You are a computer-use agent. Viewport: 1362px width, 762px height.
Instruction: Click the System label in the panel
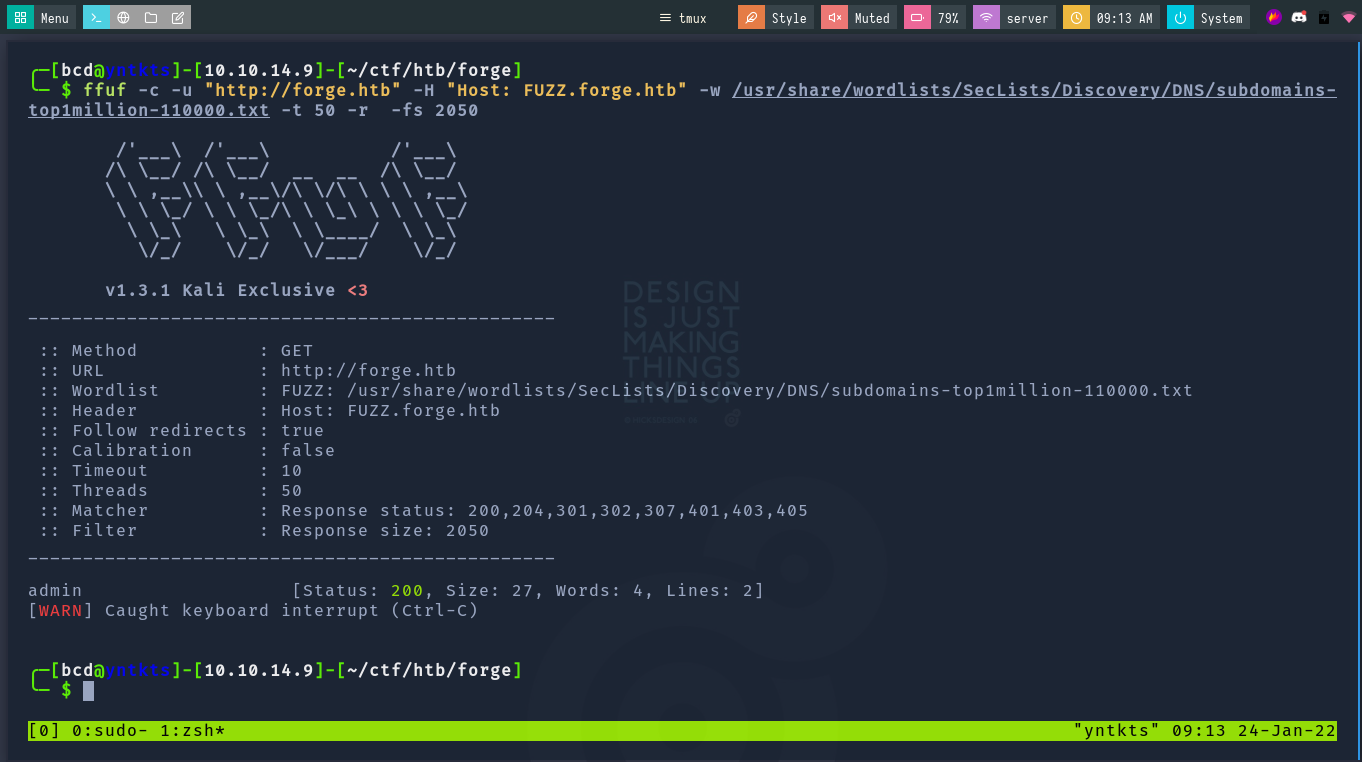click(x=1222, y=18)
